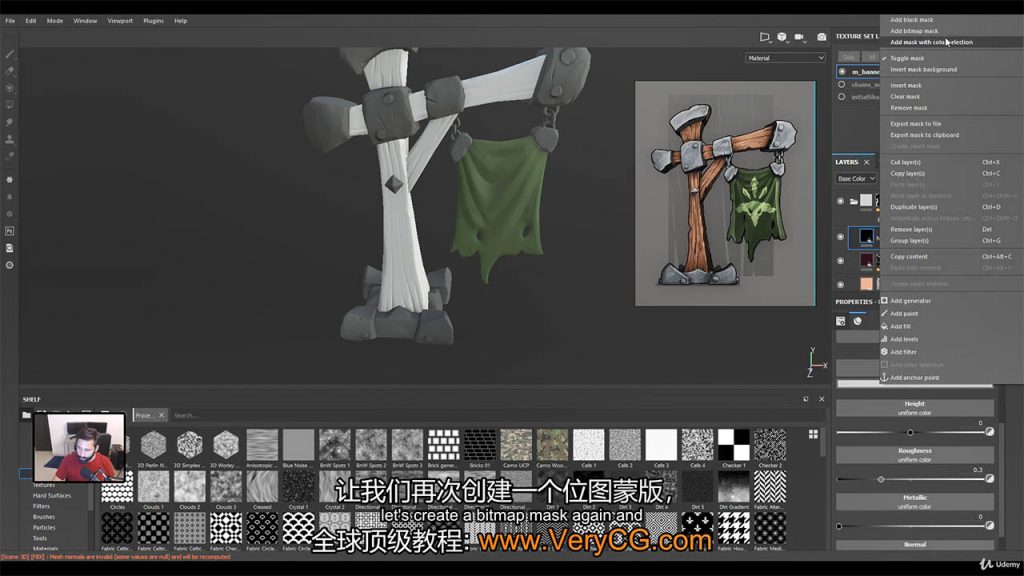Viewport: 1024px width, 576px height.
Task: Open the video camera settings dropdown
Action: [799, 37]
